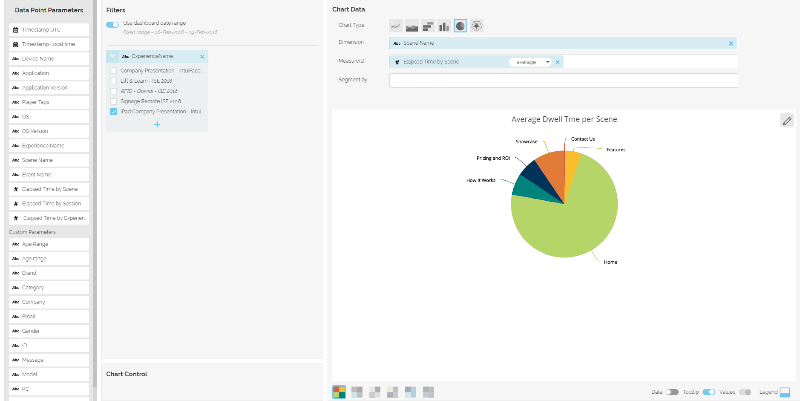Remove the ExperienceName filter

[x=202, y=57]
